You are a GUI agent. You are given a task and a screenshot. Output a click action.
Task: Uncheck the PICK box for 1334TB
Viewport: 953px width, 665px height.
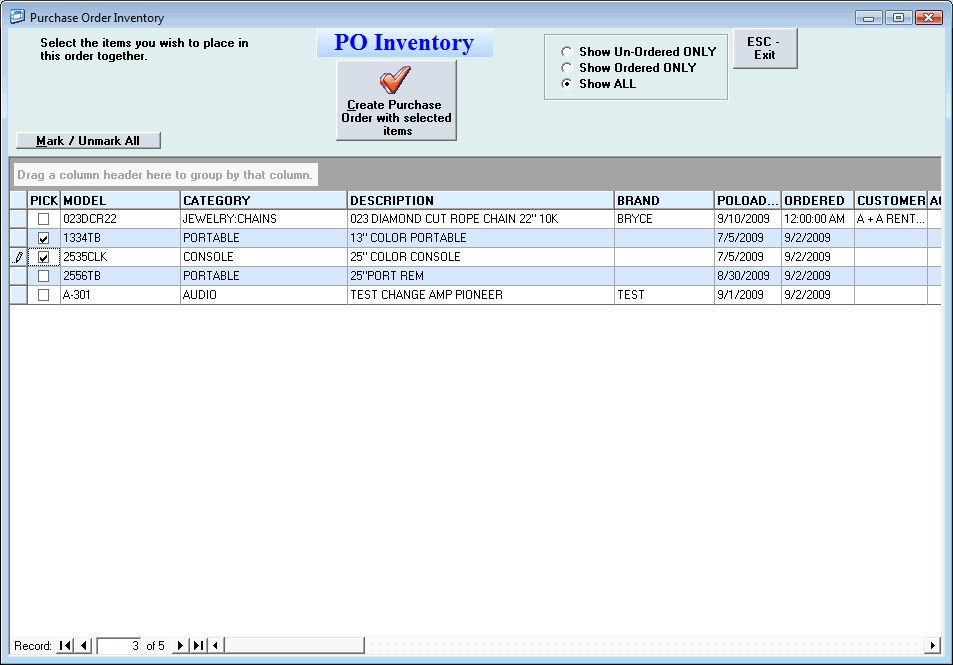click(x=43, y=238)
